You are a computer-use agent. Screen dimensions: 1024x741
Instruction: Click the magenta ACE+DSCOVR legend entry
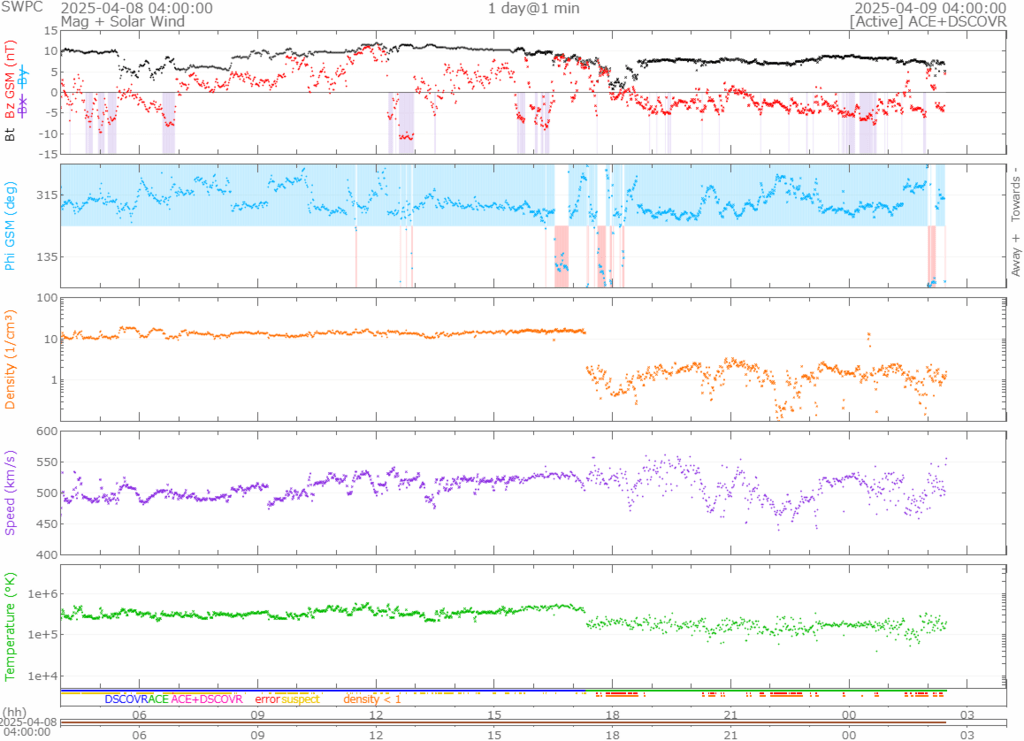coord(207,699)
